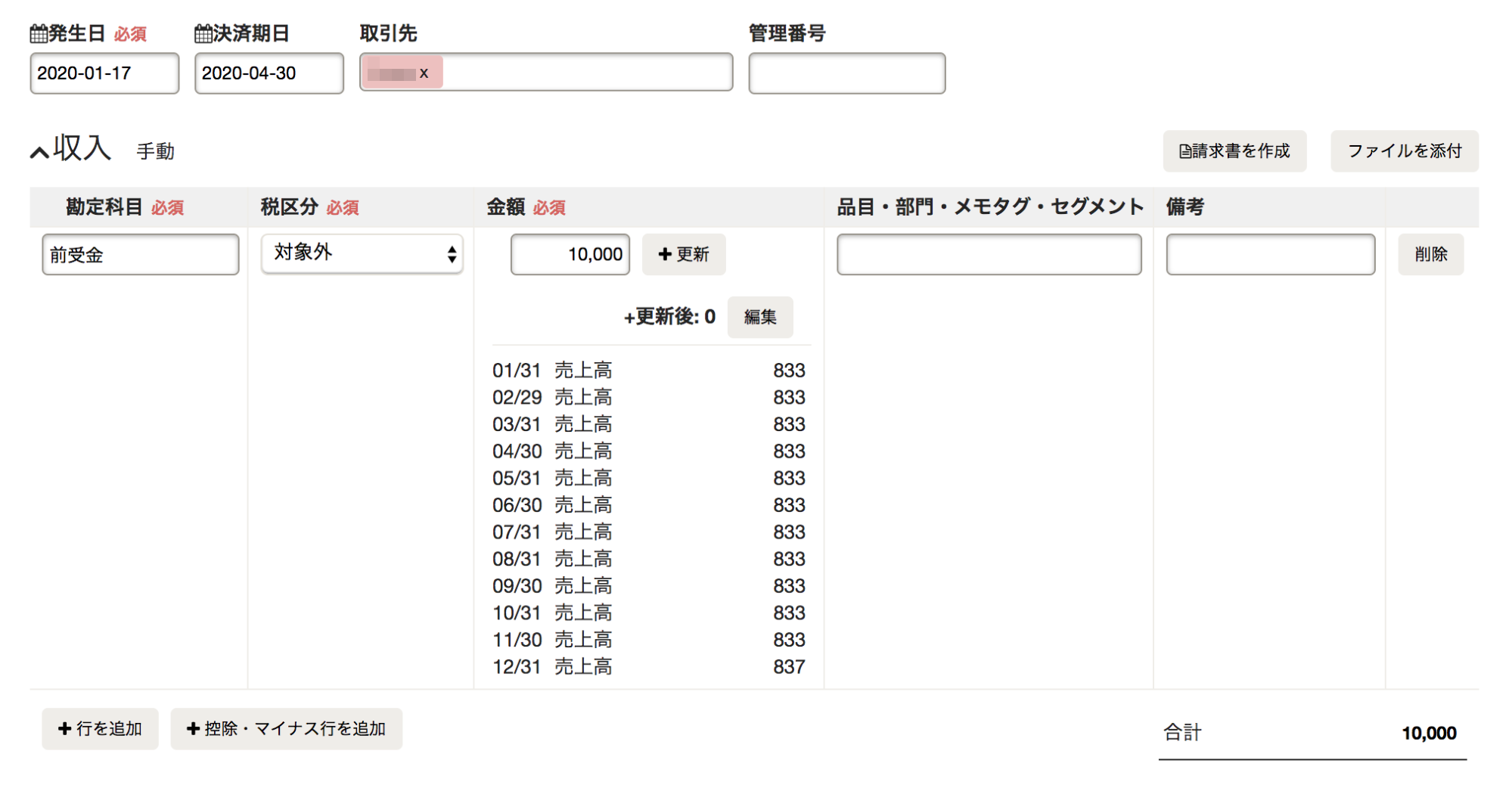Focus the 決済期日 date field 2020-04-30
1512x785 pixels.
coord(269,73)
